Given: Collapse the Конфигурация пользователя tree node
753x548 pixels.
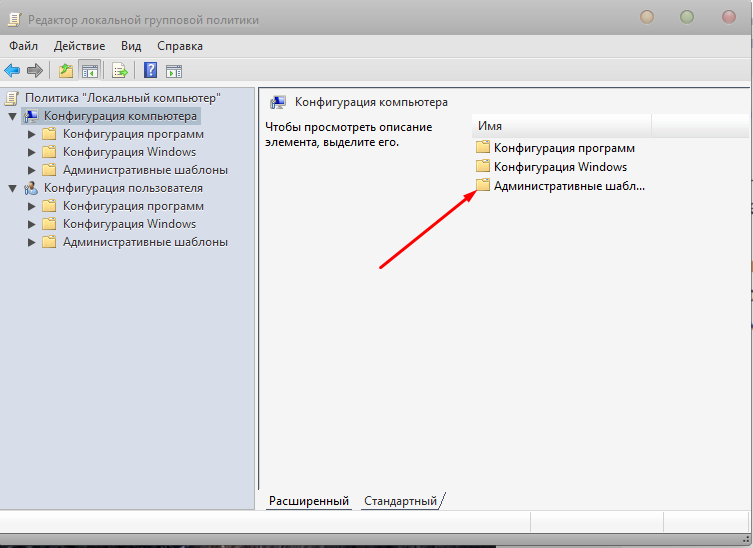Looking at the screenshot, I should coord(13,188).
